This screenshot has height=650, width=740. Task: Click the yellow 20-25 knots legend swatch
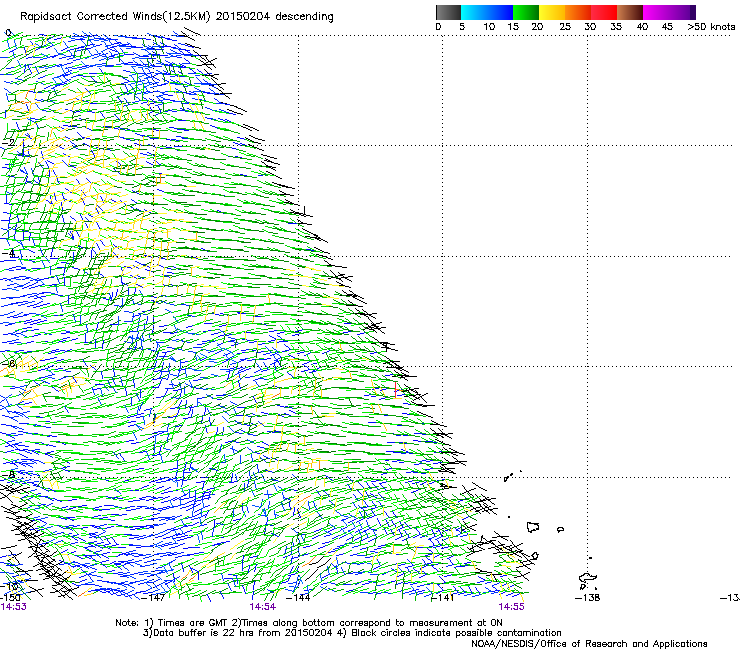coord(552,12)
